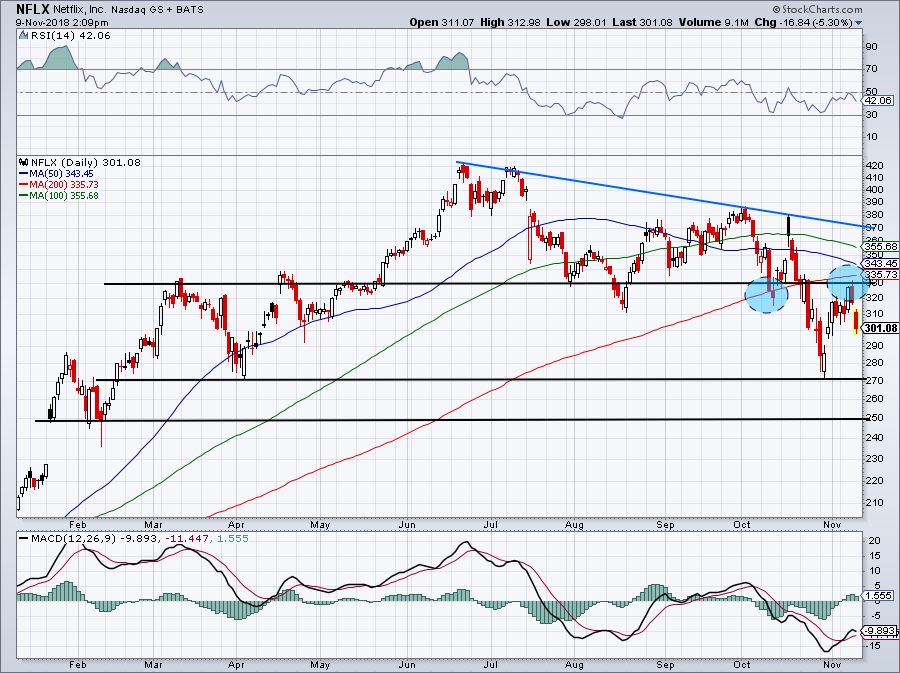The width and height of the screenshot is (900, 673).
Task: Click the Open 311.07 value
Action: click(441, 23)
